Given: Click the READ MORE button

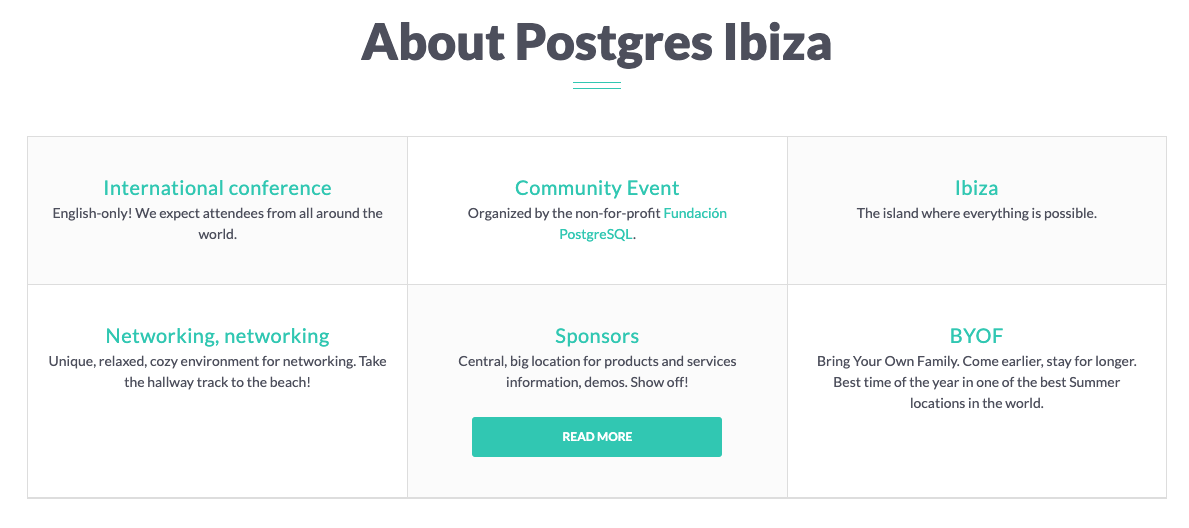Looking at the screenshot, I should pos(597,437).
